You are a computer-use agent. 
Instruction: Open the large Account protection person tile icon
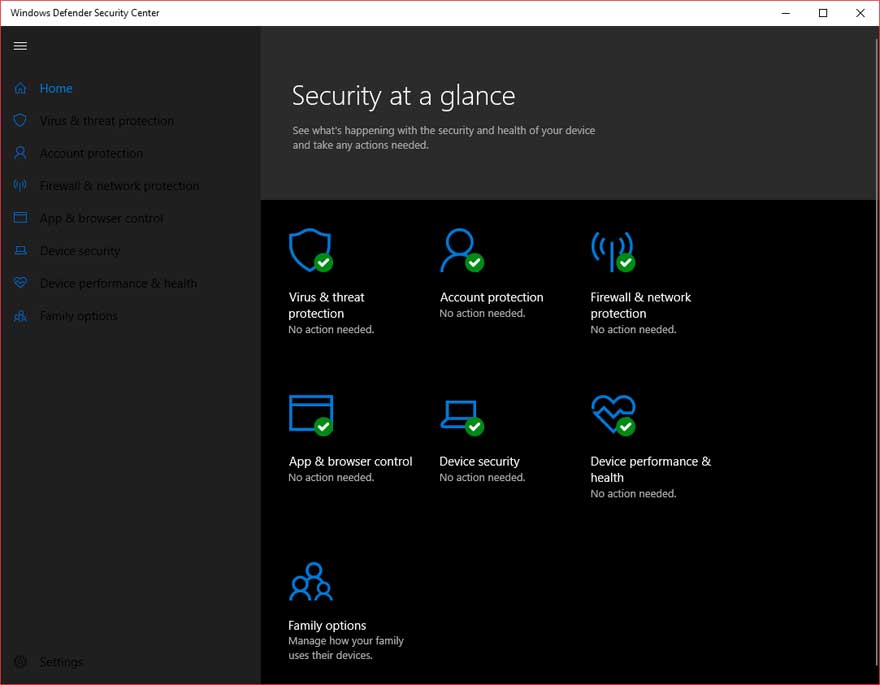[x=461, y=250]
